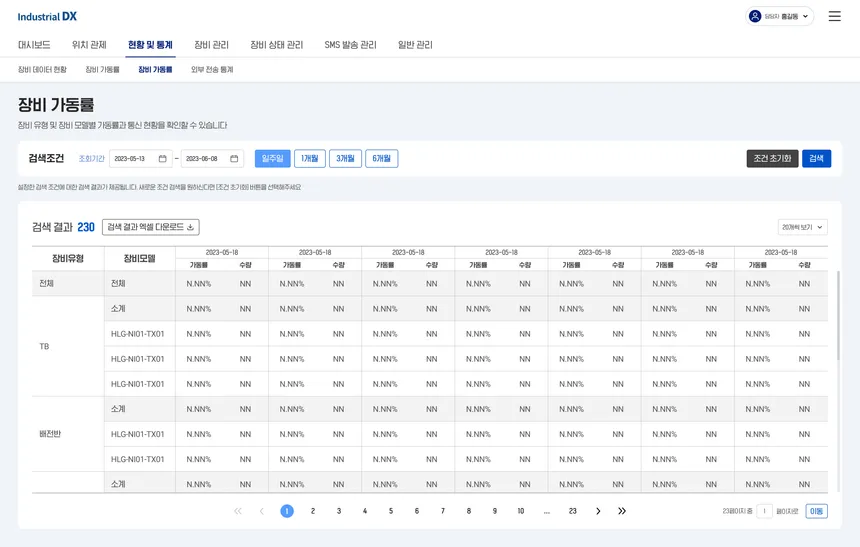Open the 담당자 홍길동 user dropdown
Image resolution: width=860 pixels, height=547 pixels.
point(779,16)
